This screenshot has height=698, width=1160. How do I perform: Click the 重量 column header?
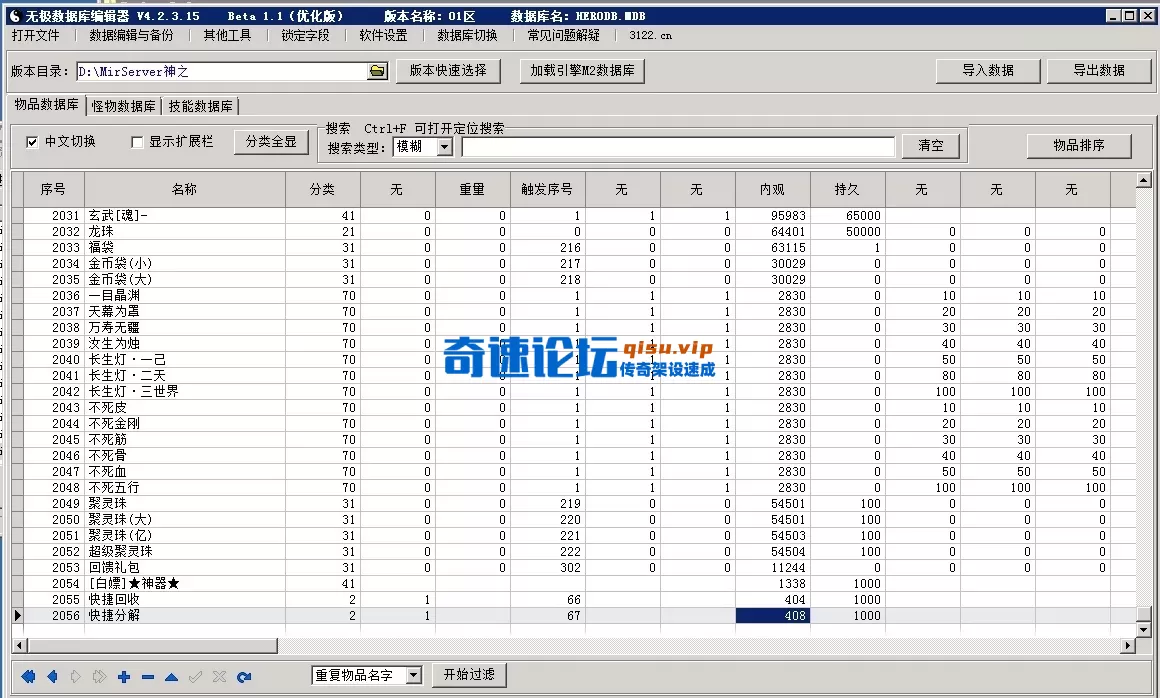tap(473, 189)
